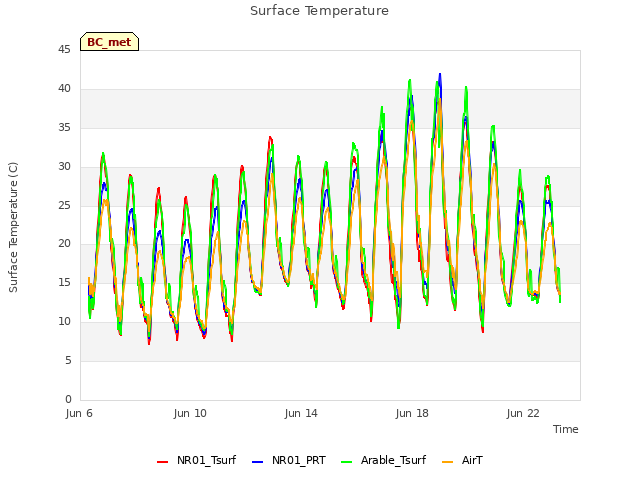This screenshot has height=480, width=640.
Task: Toggle the NR01_Tsurf legend entry
Action: coord(197,460)
